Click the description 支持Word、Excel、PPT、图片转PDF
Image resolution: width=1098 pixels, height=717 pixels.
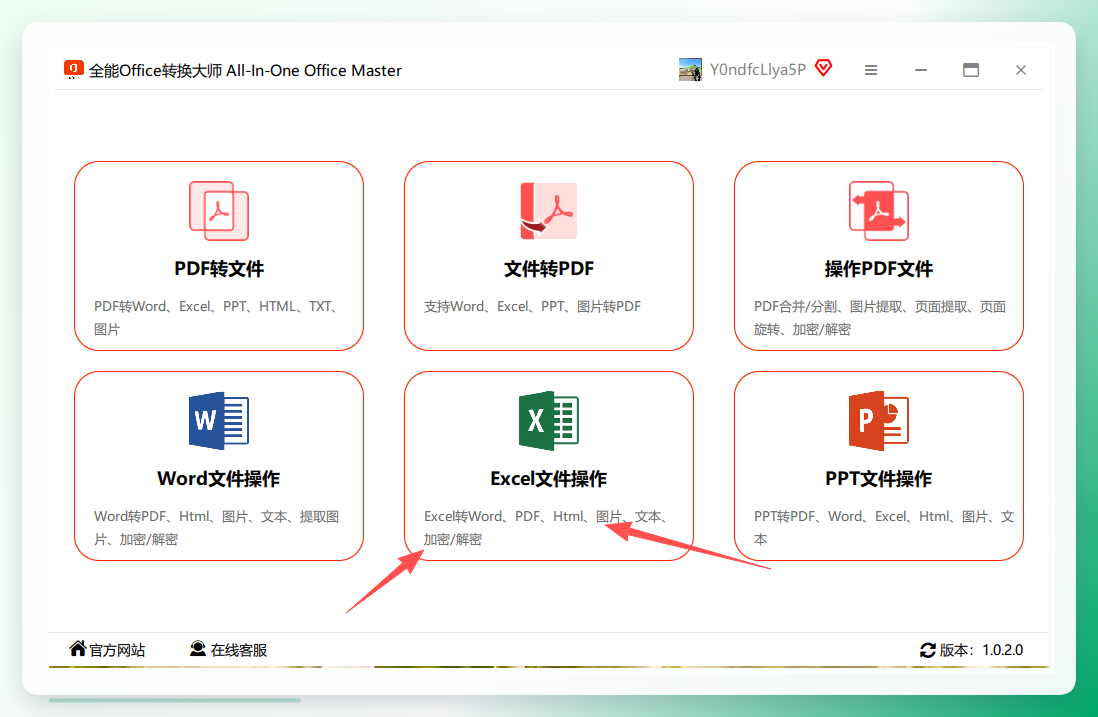coord(532,307)
